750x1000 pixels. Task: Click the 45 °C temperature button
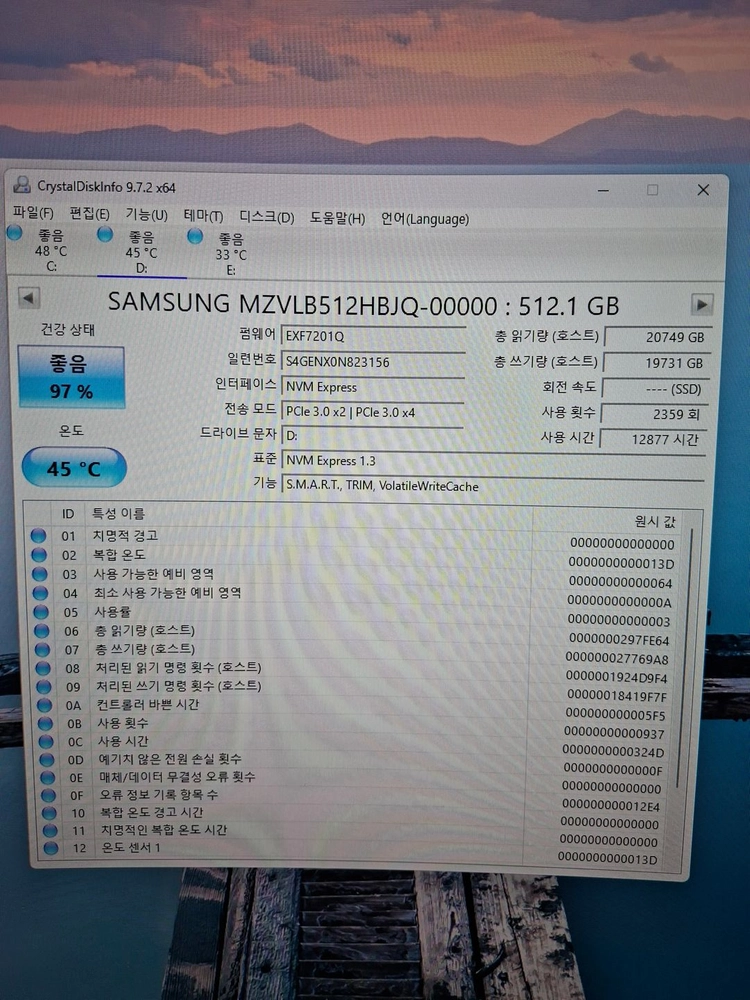click(74, 469)
